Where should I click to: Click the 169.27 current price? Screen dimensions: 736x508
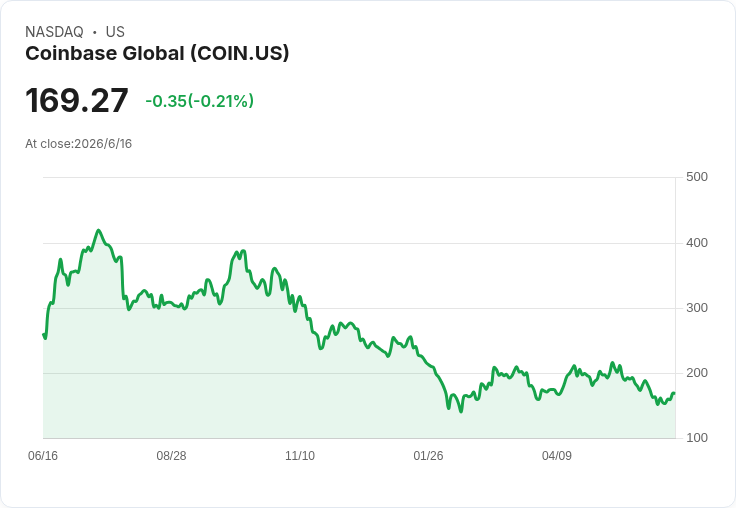(x=77, y=100)
